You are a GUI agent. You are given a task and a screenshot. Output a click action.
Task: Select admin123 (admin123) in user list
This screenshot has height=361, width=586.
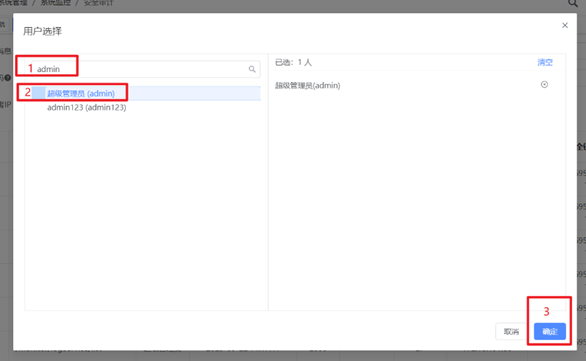coord(86,108)
